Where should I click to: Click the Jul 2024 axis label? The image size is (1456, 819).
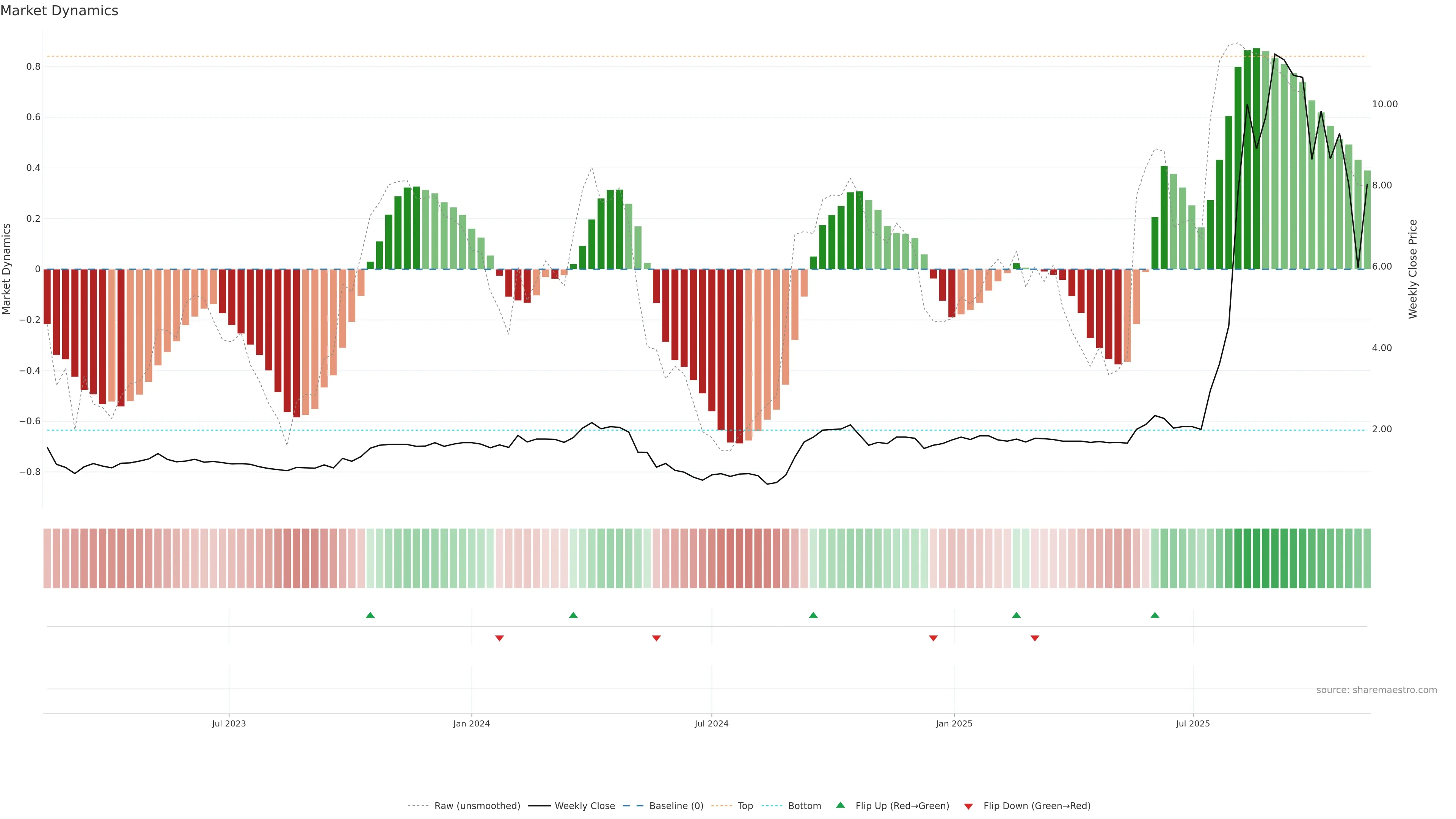(711, 723)
